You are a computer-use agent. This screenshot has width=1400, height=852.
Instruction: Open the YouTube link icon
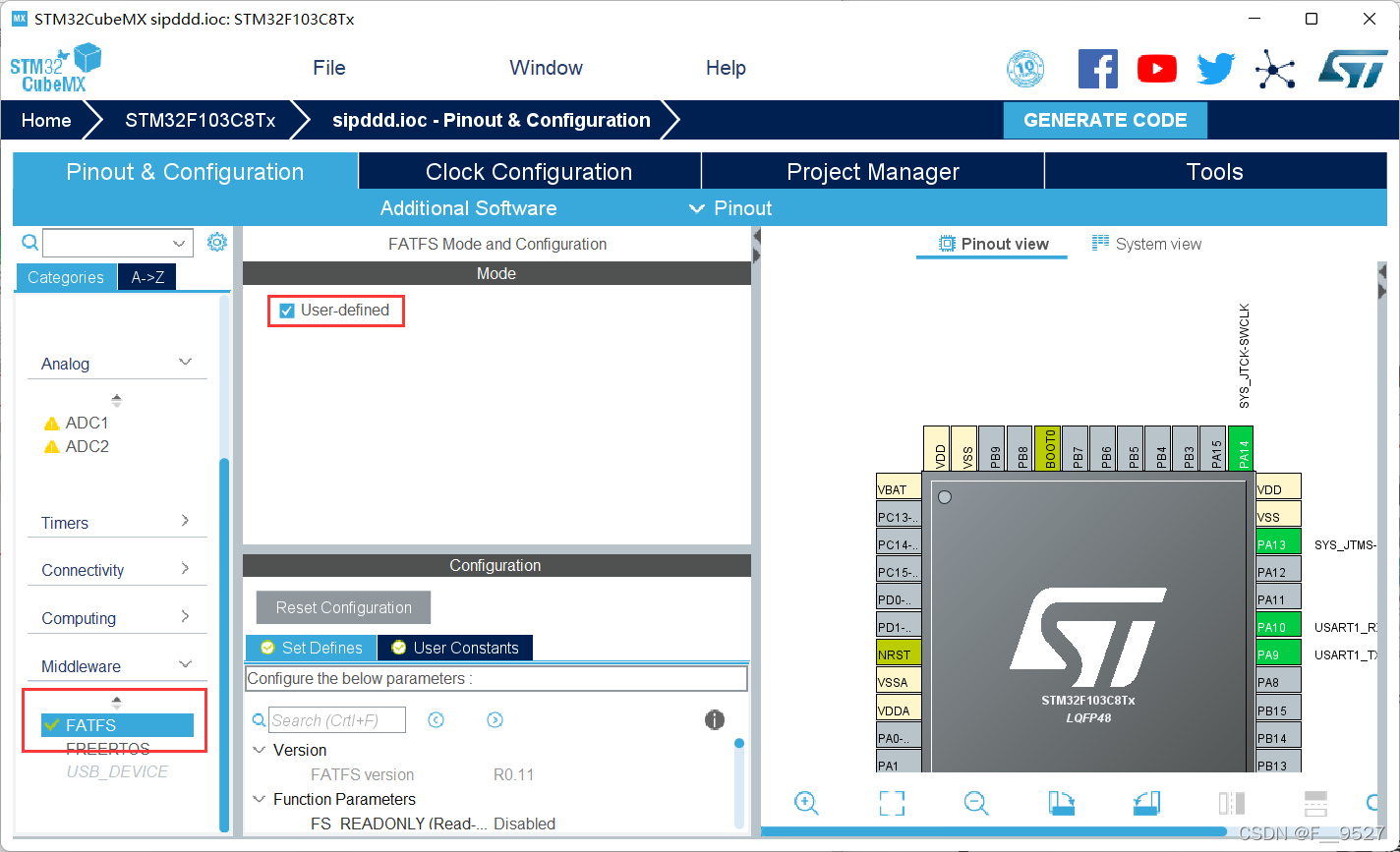point(1157,69)
